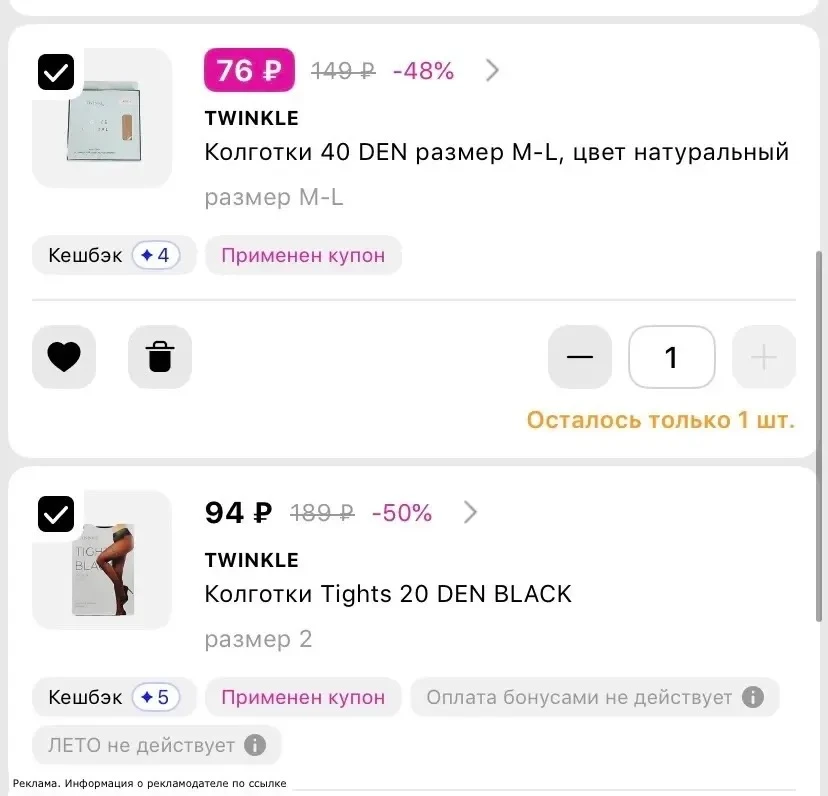Delete the item with the trash icon
Screen dimensions: 828x796
tap(160, 357)
